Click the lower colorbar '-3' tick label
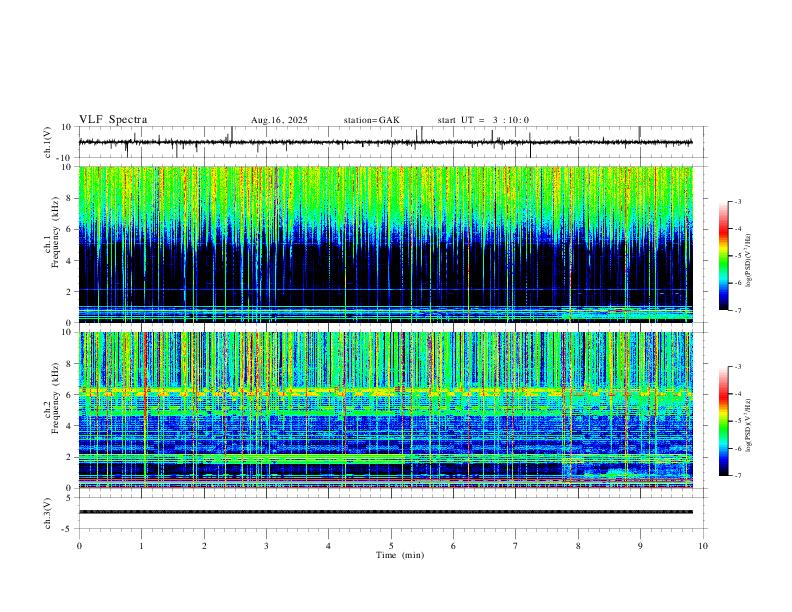Image resolution: width=792 pixels, height=612 pixels. click(737, 367)
